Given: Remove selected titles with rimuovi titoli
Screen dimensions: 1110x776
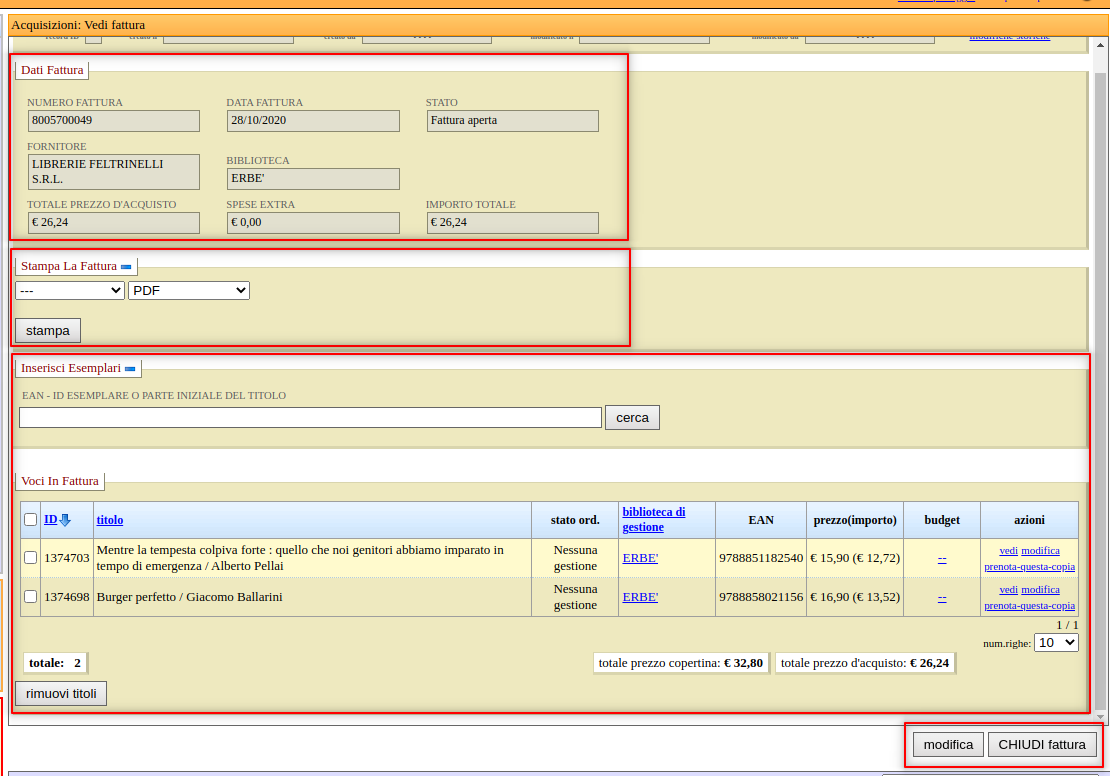Looking at the screenshot, I should (x=61, y=694).
